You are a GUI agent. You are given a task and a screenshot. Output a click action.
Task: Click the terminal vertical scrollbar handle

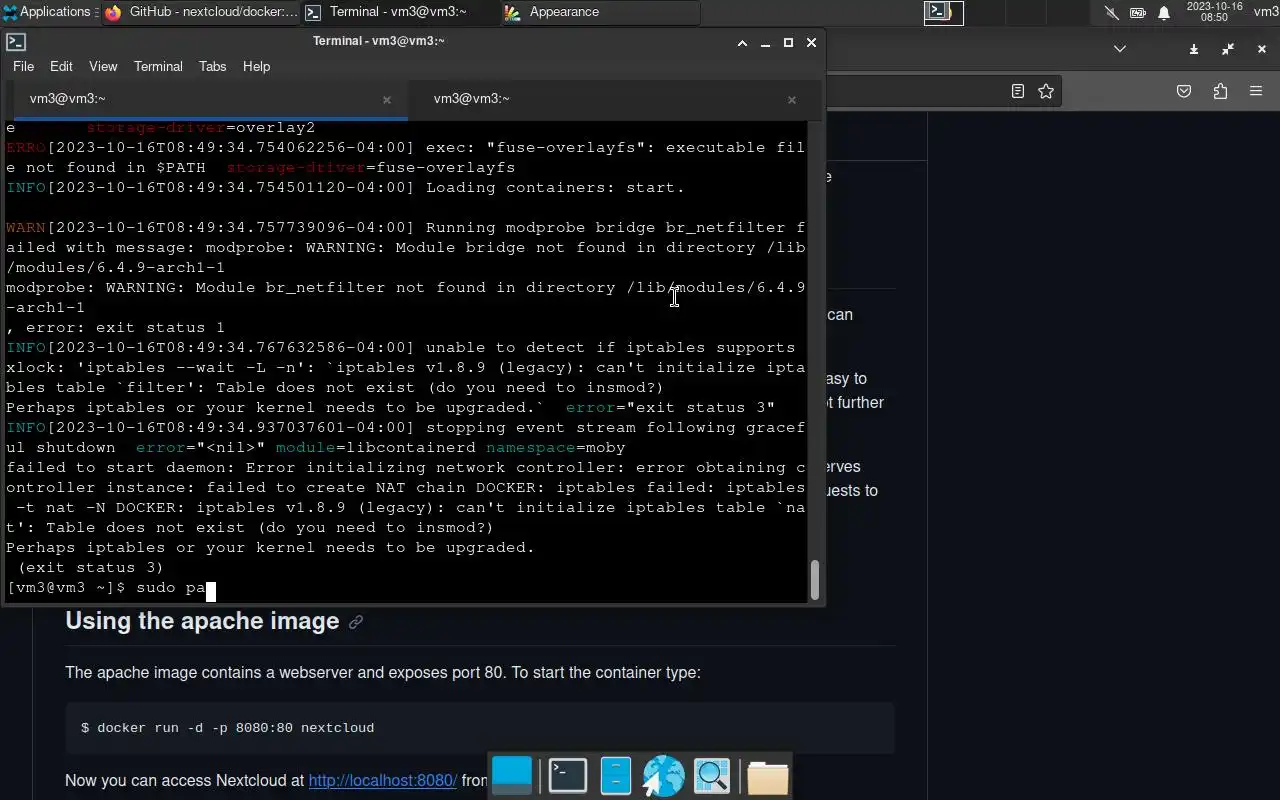coord(815,579)
